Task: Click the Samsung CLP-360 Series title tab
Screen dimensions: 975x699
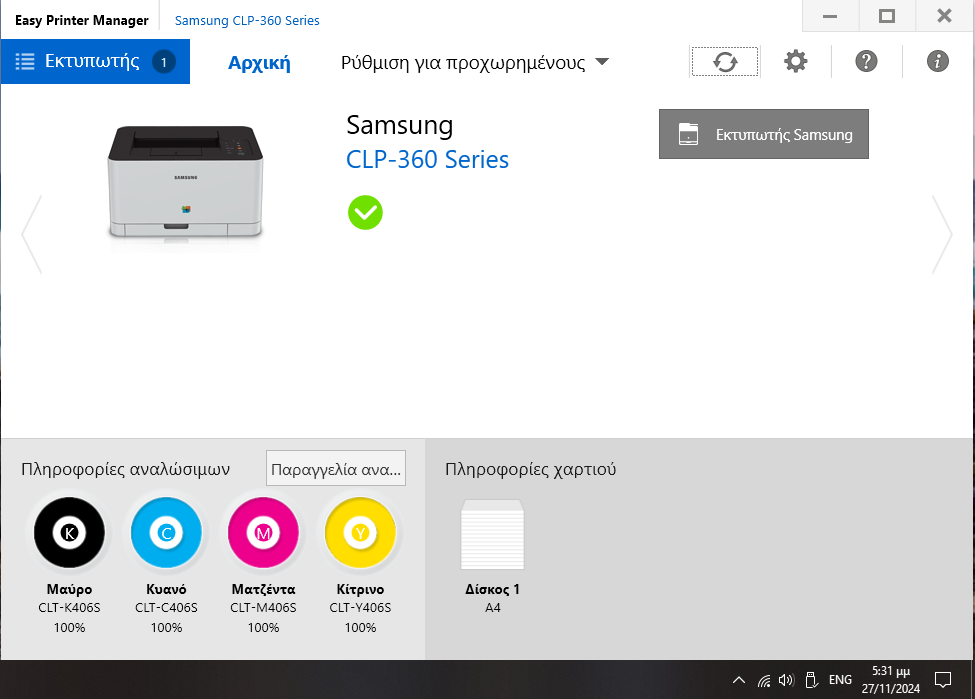Action: [x=247, y=21]
